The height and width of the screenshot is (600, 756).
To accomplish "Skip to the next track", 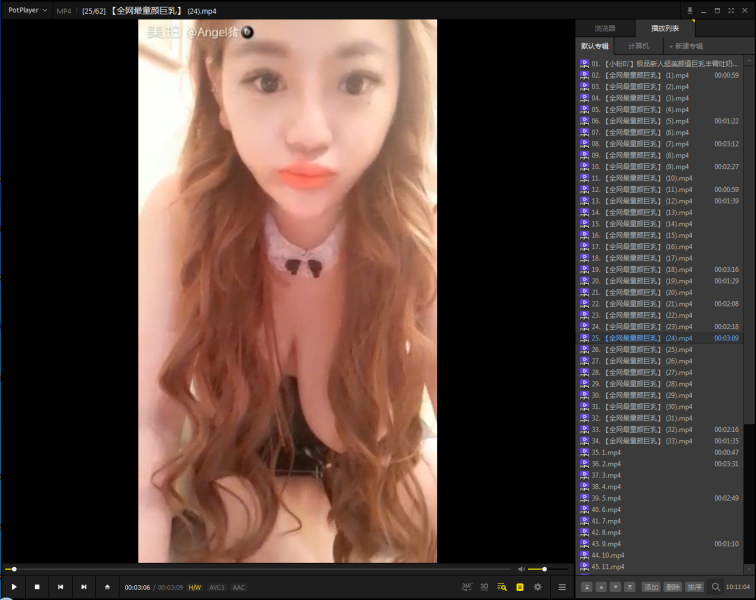I will click(84, 587).
